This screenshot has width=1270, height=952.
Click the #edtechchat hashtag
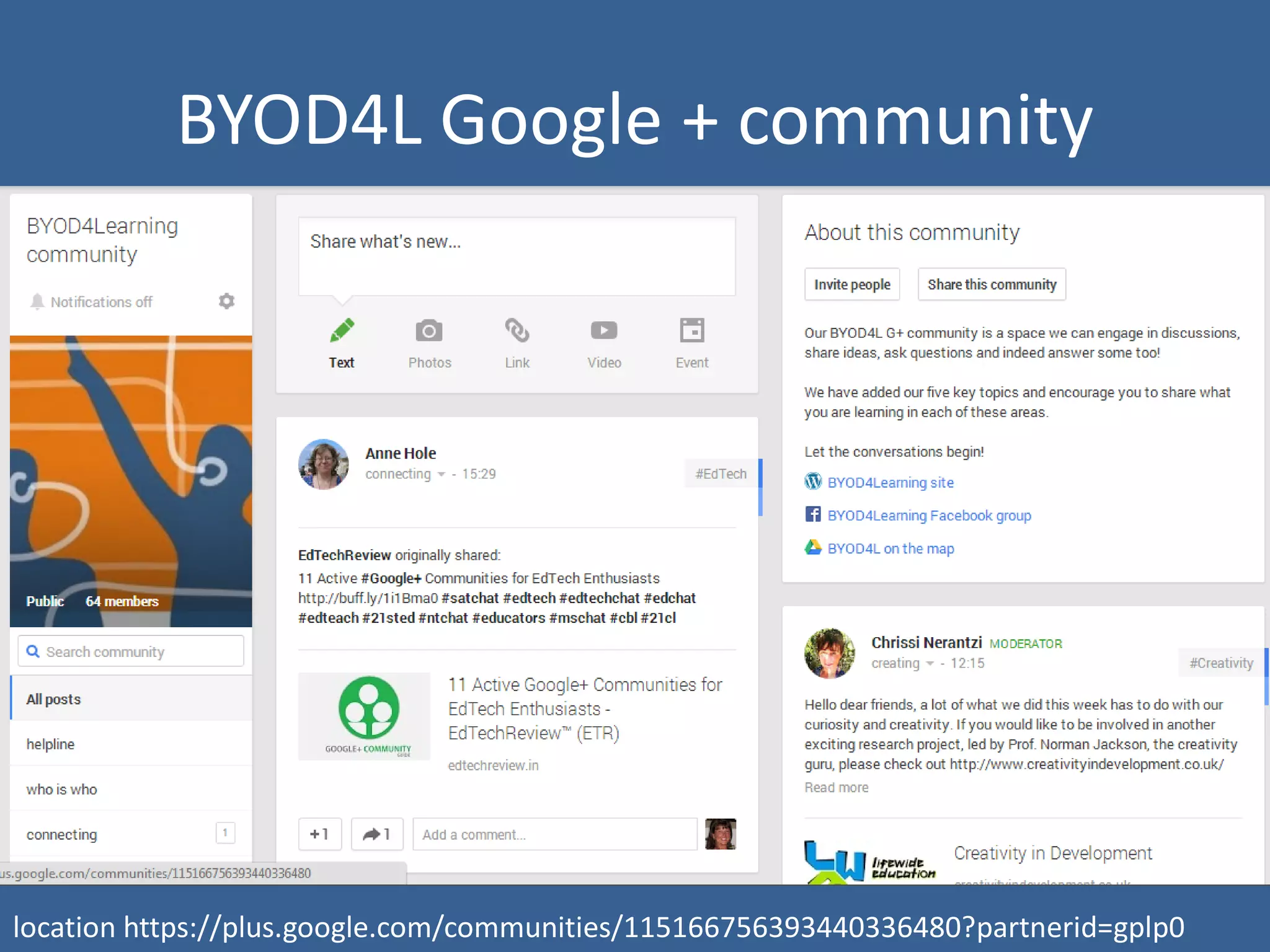point(599,598)
